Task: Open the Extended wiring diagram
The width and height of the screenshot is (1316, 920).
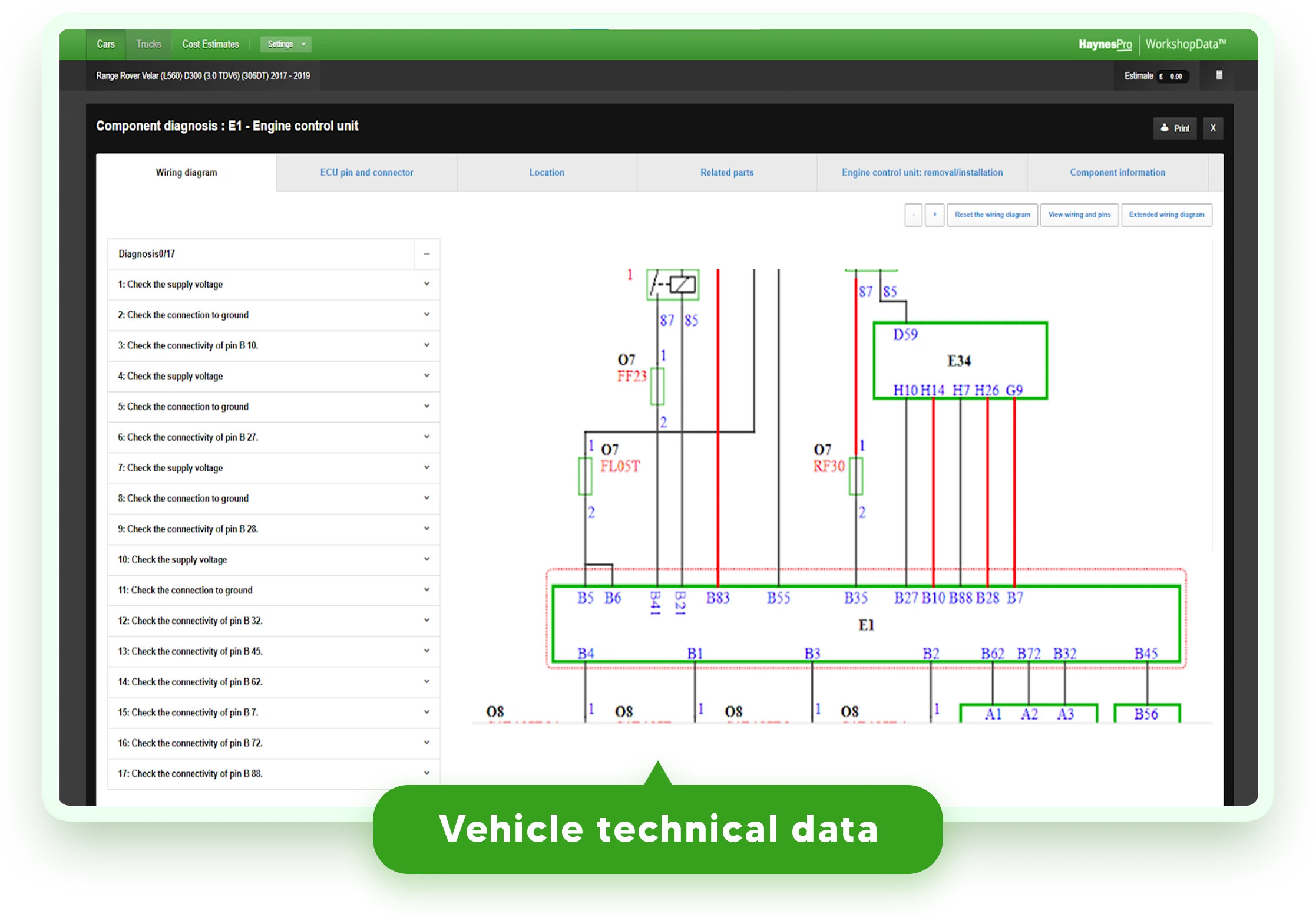Action: click(x=1166, y=215)
